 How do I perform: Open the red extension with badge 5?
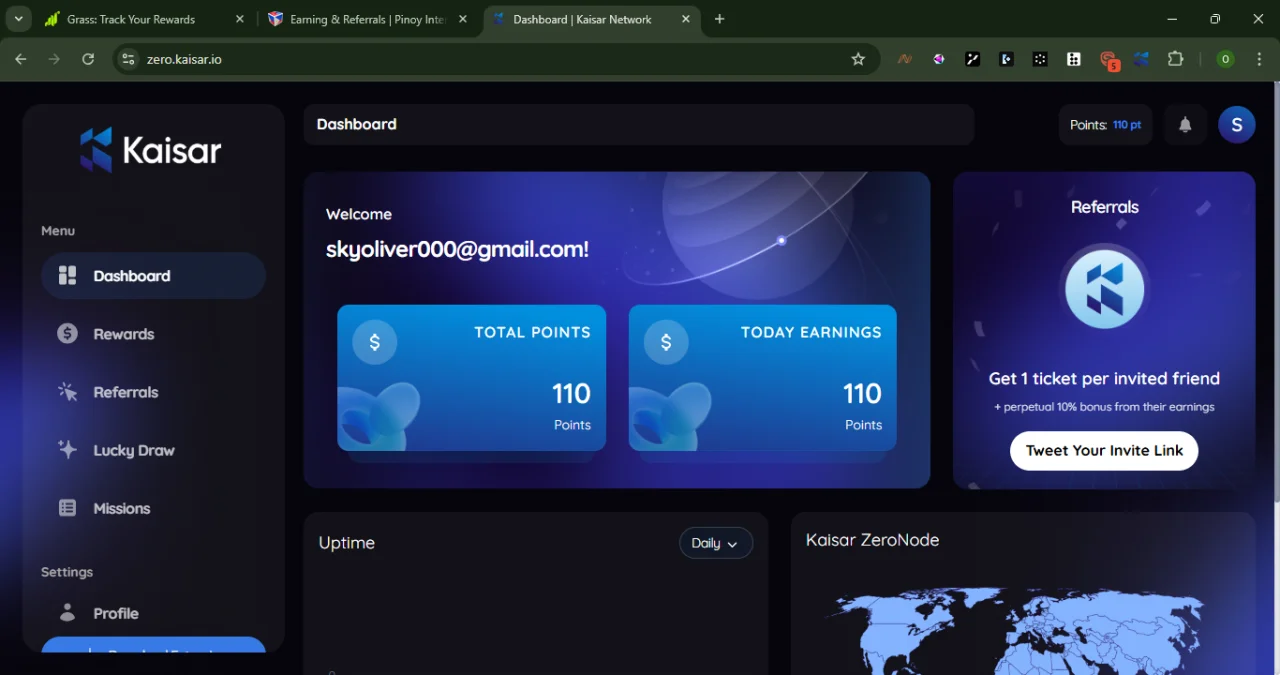(1108, 59)
